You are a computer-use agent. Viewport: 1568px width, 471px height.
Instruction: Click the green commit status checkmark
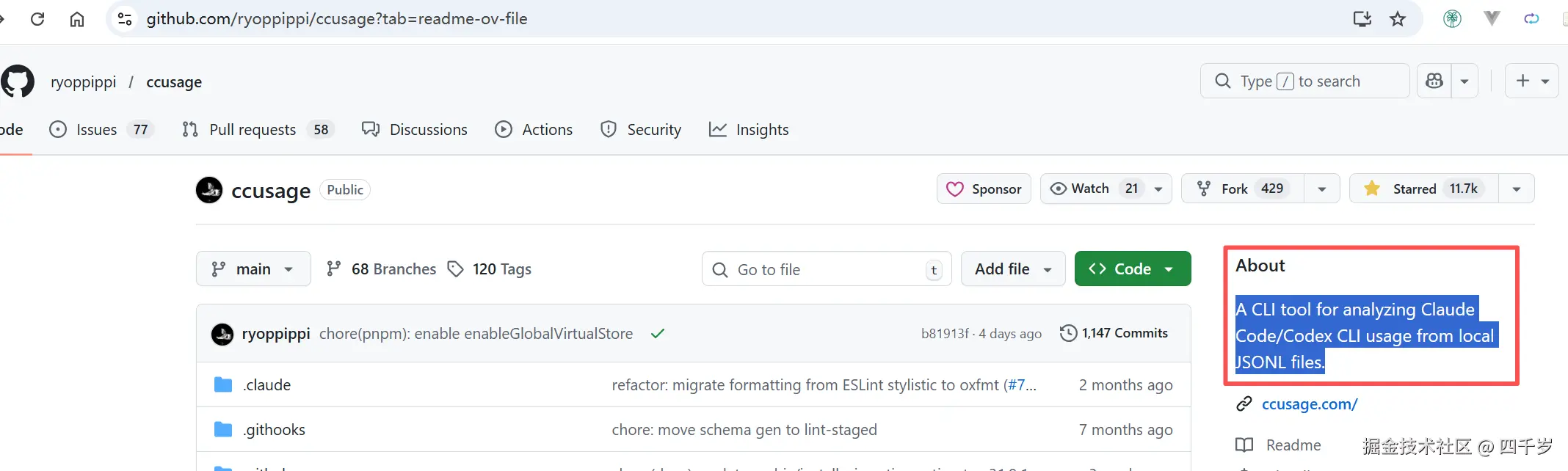[x=658, y=334]
